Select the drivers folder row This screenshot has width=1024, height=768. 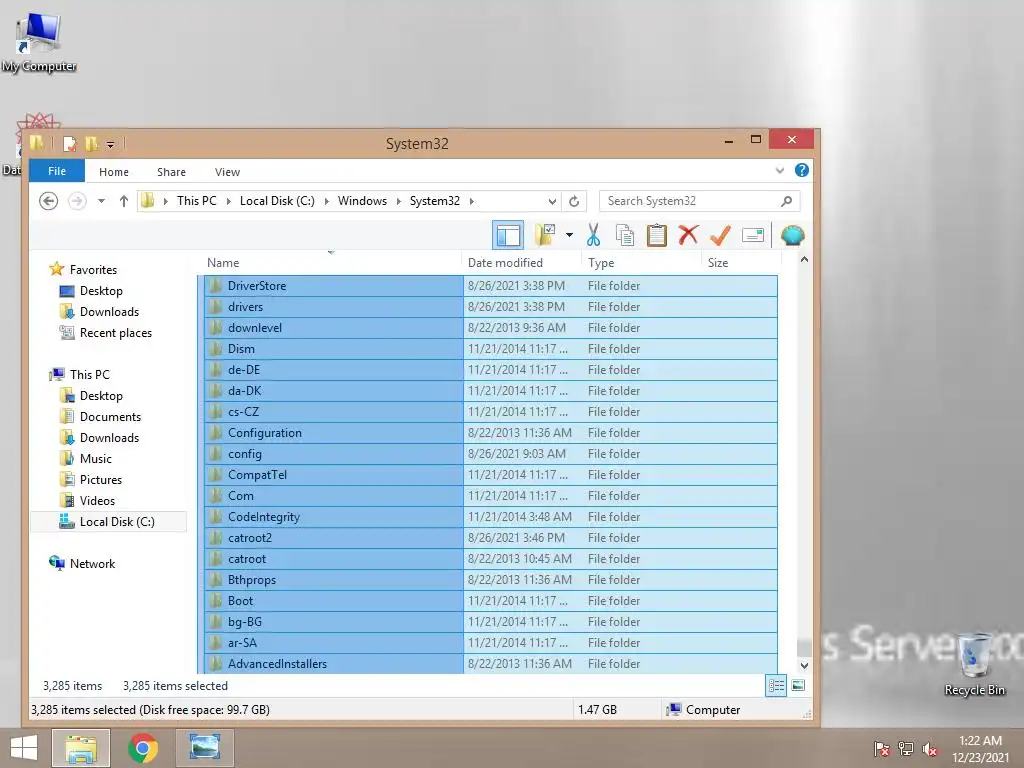[490, 307]
